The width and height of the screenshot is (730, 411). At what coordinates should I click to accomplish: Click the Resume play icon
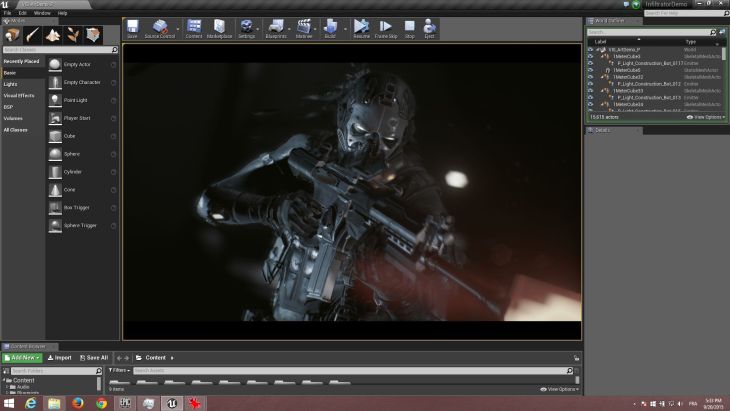[x=361, y=29]
